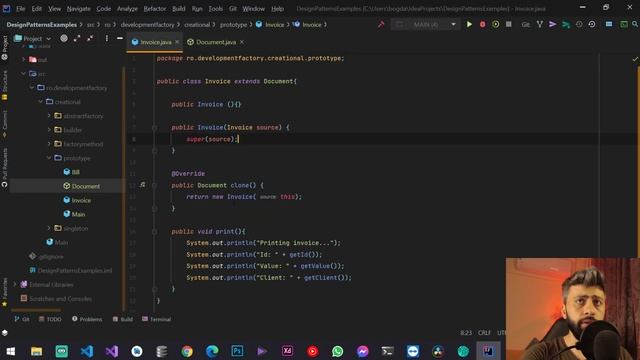Open the Structure tool window from the left strip
Image resolution: width=640 pixels, height=360 pixels.
pyautogui.click(x=4, y=85)
